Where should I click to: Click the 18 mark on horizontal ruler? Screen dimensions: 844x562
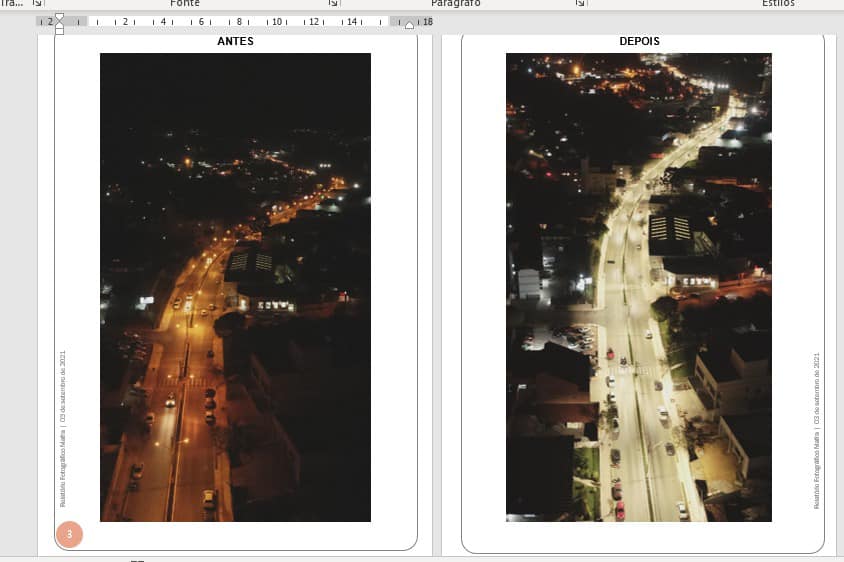[x=427, y=21]
